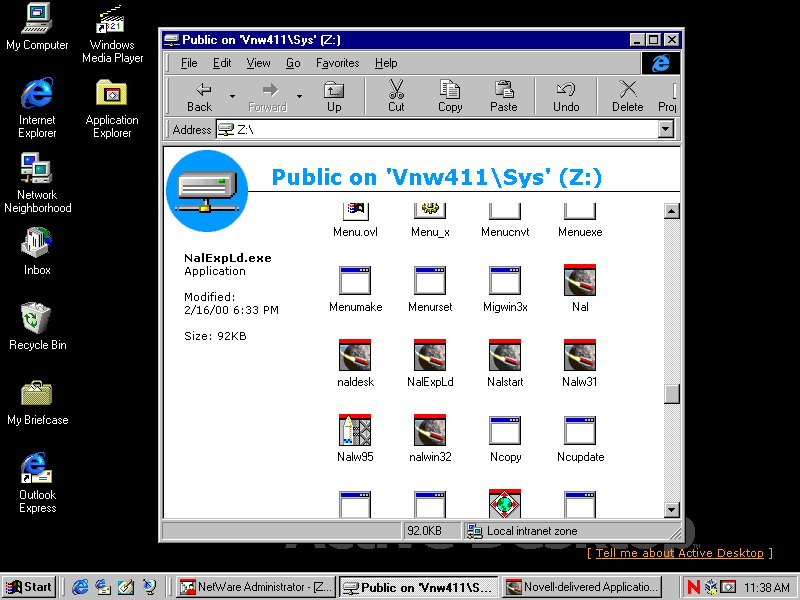Select the Windows Media Player desktop icon
Image resolution: width=800 pixels, height=600 pixels.
pyautogui.click(x=112, y=34)
